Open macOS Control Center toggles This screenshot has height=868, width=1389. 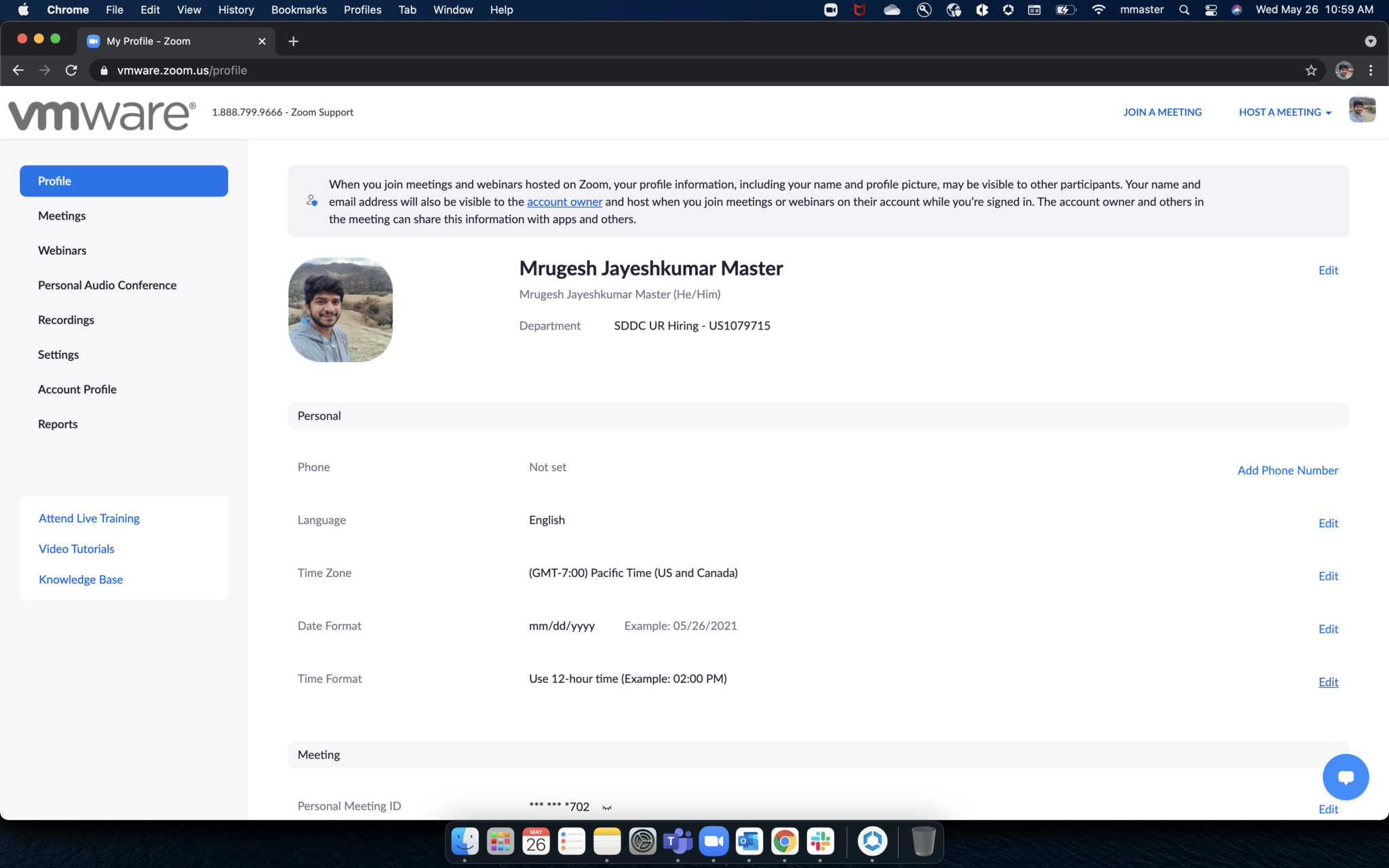coord(1211,10)
